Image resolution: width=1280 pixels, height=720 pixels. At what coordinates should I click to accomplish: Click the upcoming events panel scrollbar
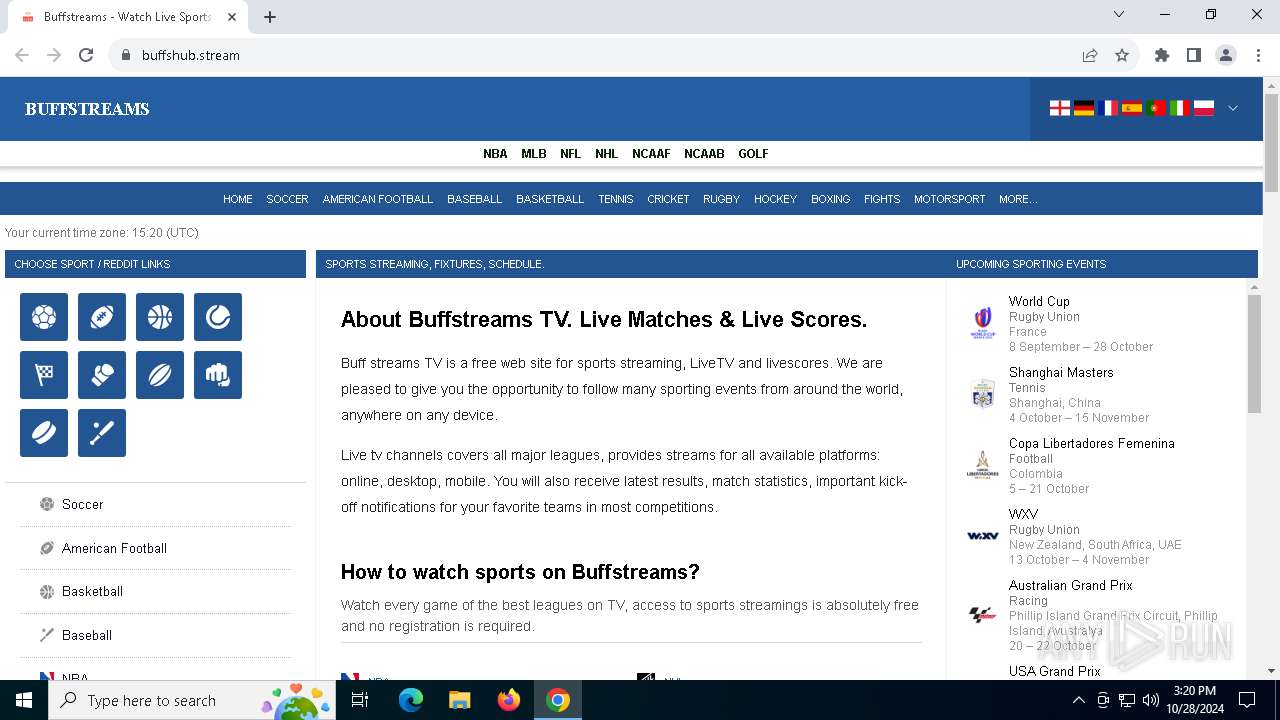click(x=1254, y=355)
